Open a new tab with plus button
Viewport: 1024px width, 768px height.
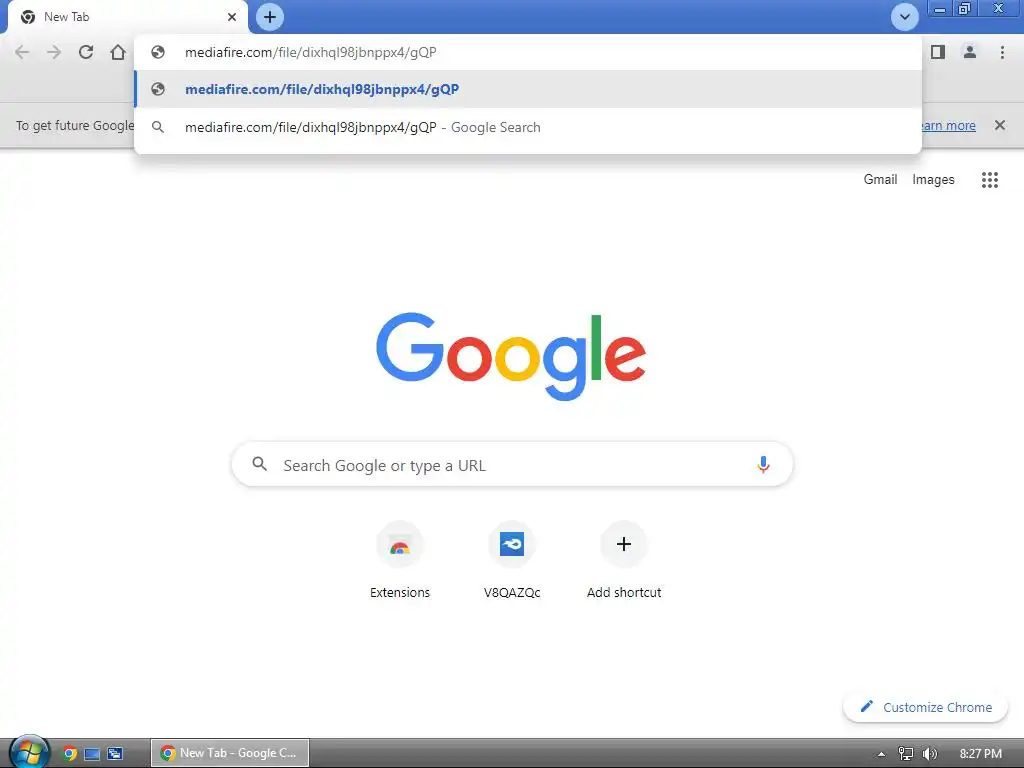point(270,17)
